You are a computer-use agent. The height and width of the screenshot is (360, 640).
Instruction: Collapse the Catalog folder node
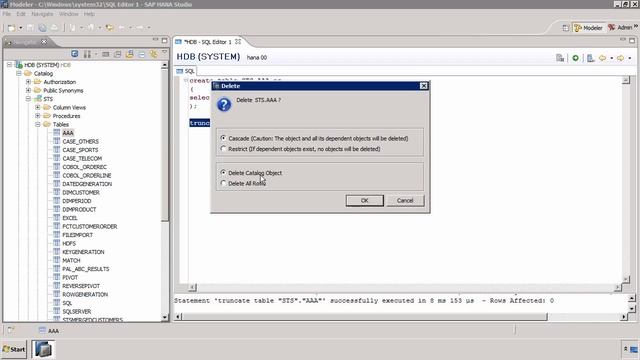(x=19, y=73)
